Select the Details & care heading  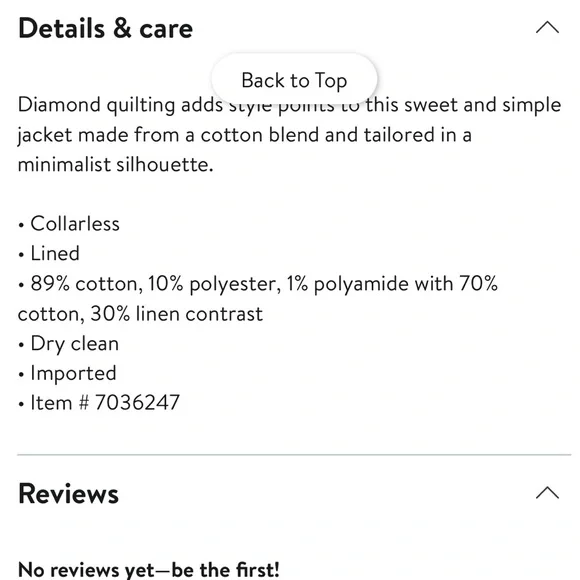[x=105, y=28]
